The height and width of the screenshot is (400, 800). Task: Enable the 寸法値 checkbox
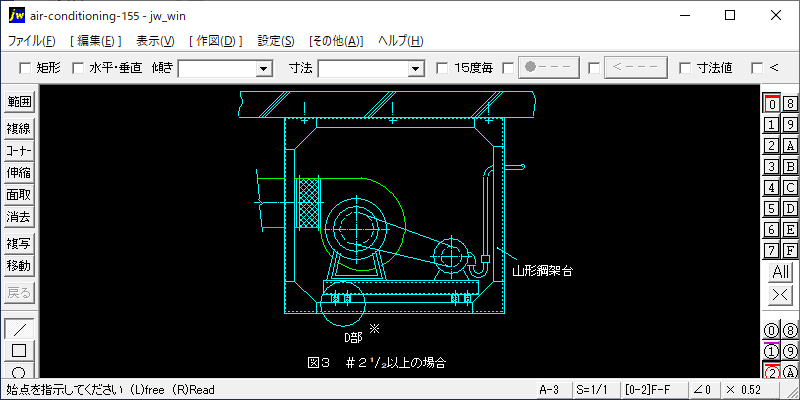point(685,68)
